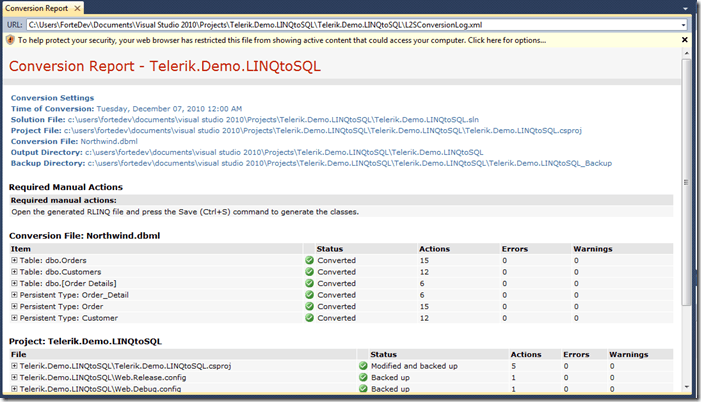Click status check icon for .csproj file
Screen dimensions: 701x402
[x=363, y=366]
